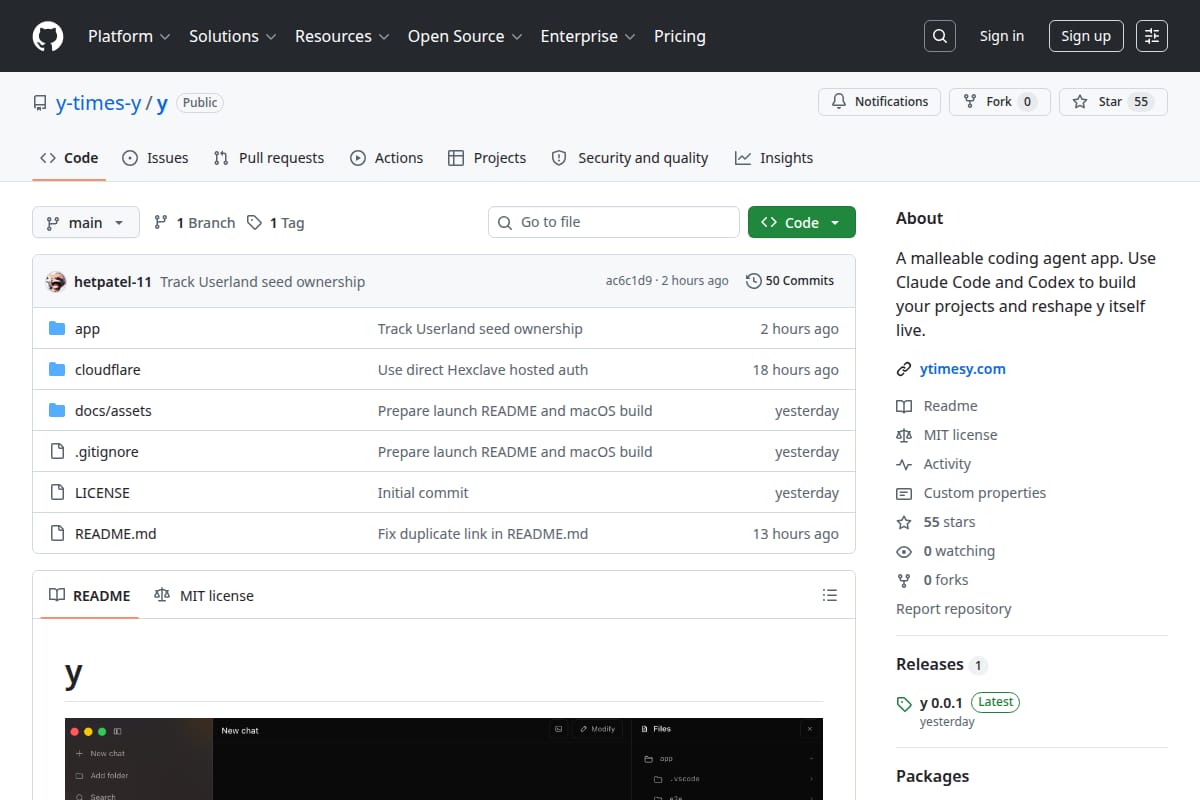The height and width of the screenshot is (800, 1200).
Task: Select the README tab in file viewer
Action: [90, 595]
